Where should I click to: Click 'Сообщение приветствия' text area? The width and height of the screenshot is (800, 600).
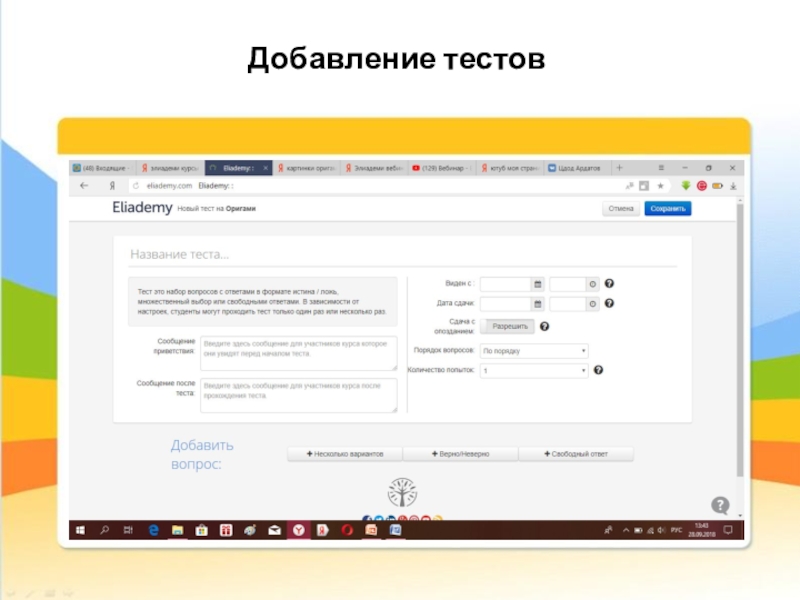click(298, 353)
